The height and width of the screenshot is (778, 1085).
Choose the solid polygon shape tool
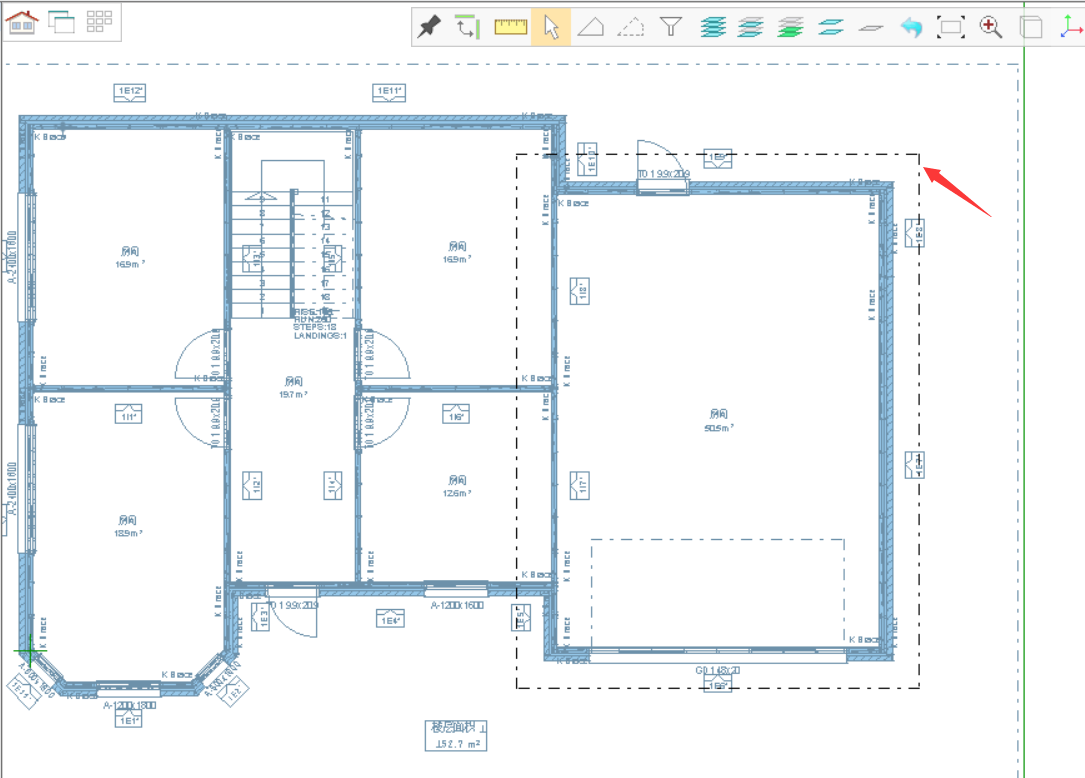click(590, 27)
